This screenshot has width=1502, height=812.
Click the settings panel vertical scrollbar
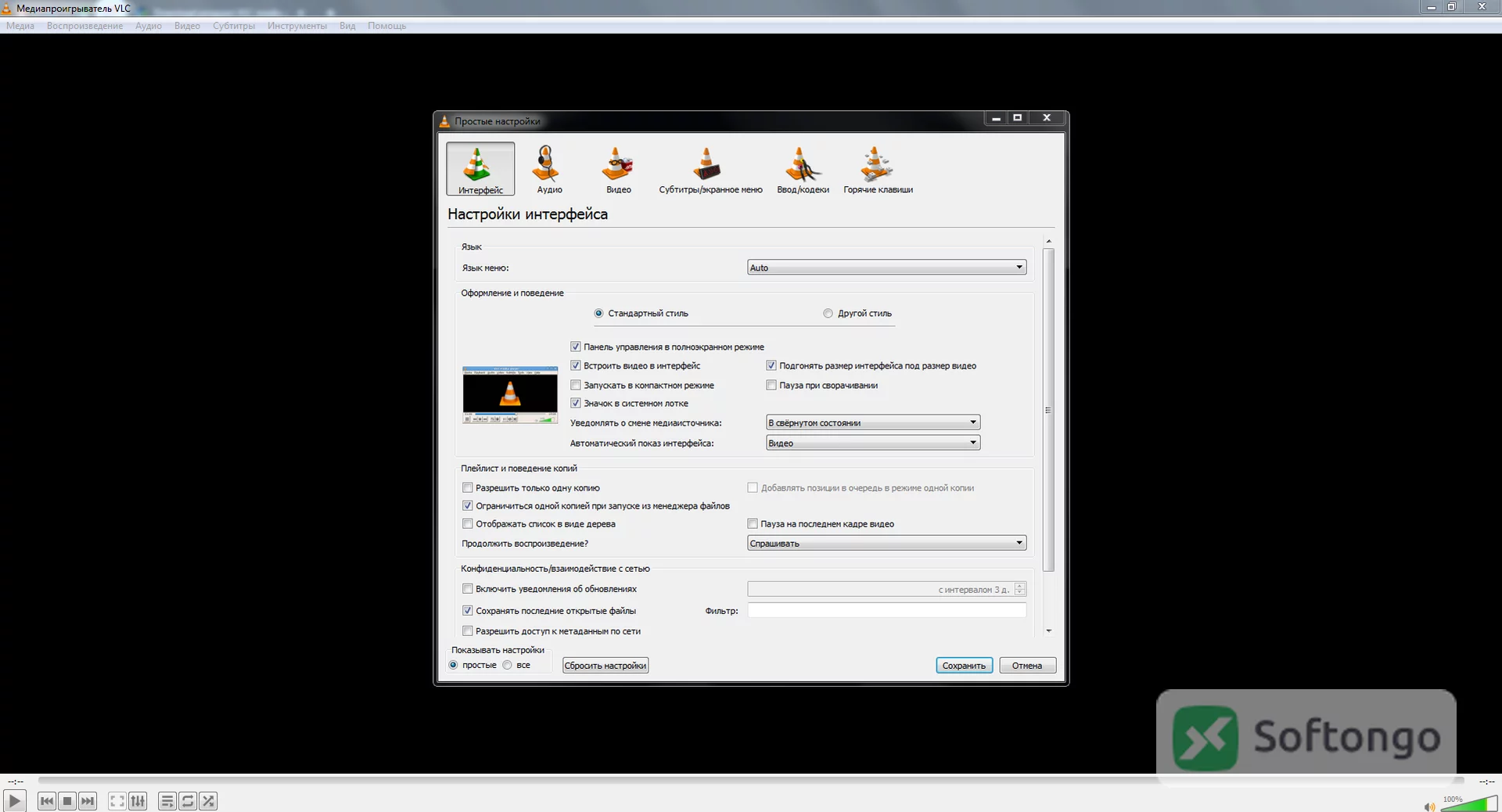[x=1048, y=410]
